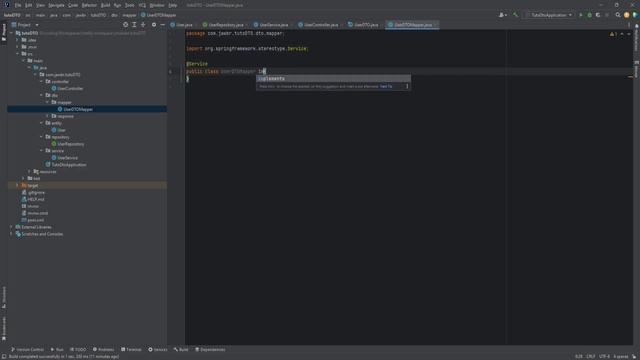640x360 pixels.
Task: Switch to UserRepository.java tab
Action: tap(224, 25)
